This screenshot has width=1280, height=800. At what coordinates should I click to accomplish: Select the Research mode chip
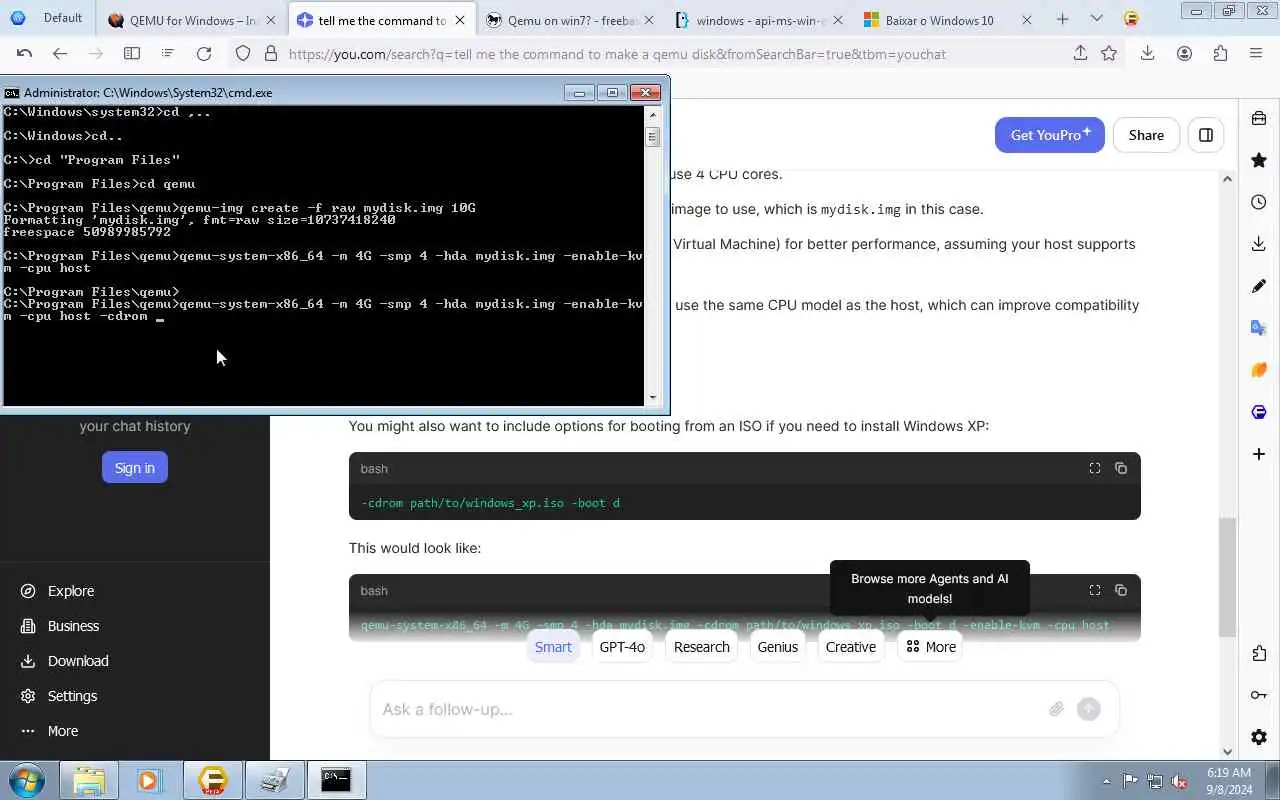tap(701, 647)
